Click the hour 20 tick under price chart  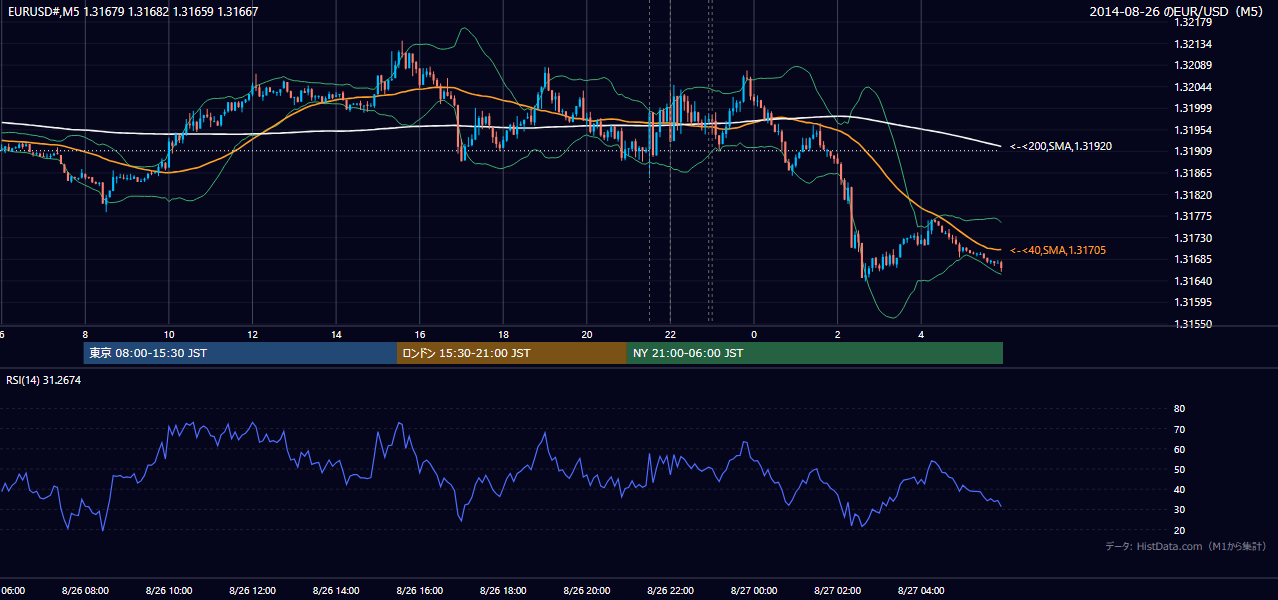[x=587, y=335]
